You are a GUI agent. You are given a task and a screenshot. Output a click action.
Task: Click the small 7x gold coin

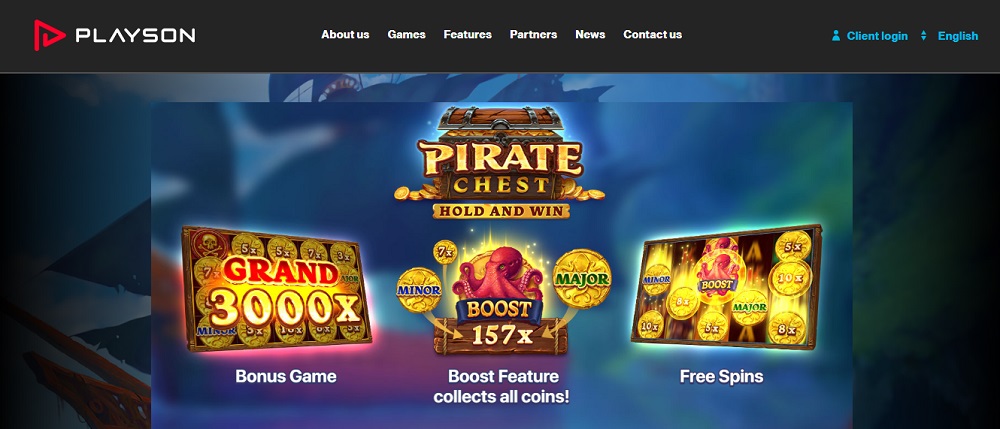tap(445, 252)
